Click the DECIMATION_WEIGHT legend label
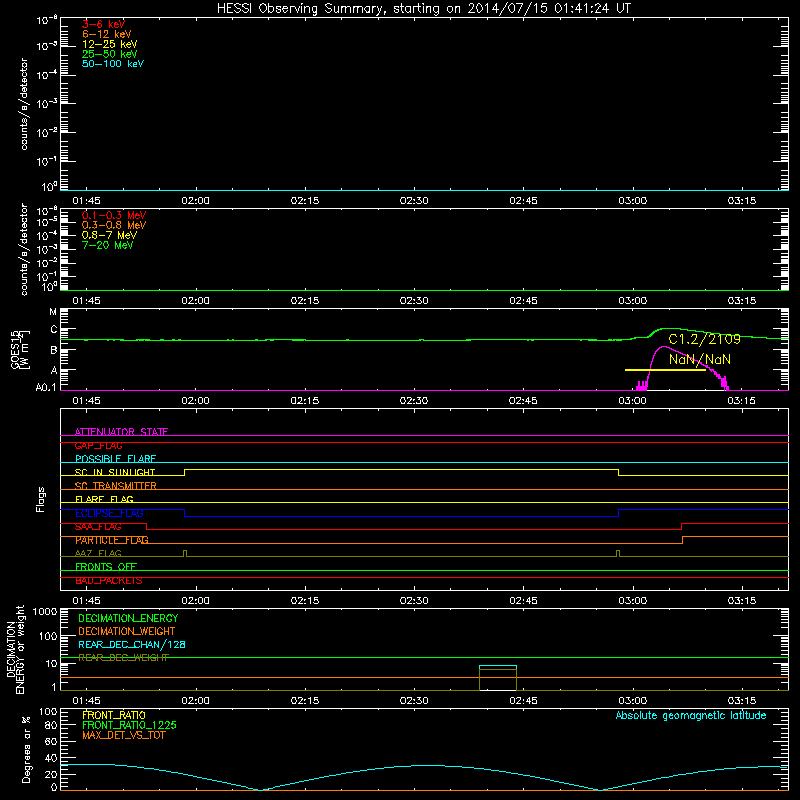Image resolution: width=800 pixels, height=800 pixels. tap(127, 631)
